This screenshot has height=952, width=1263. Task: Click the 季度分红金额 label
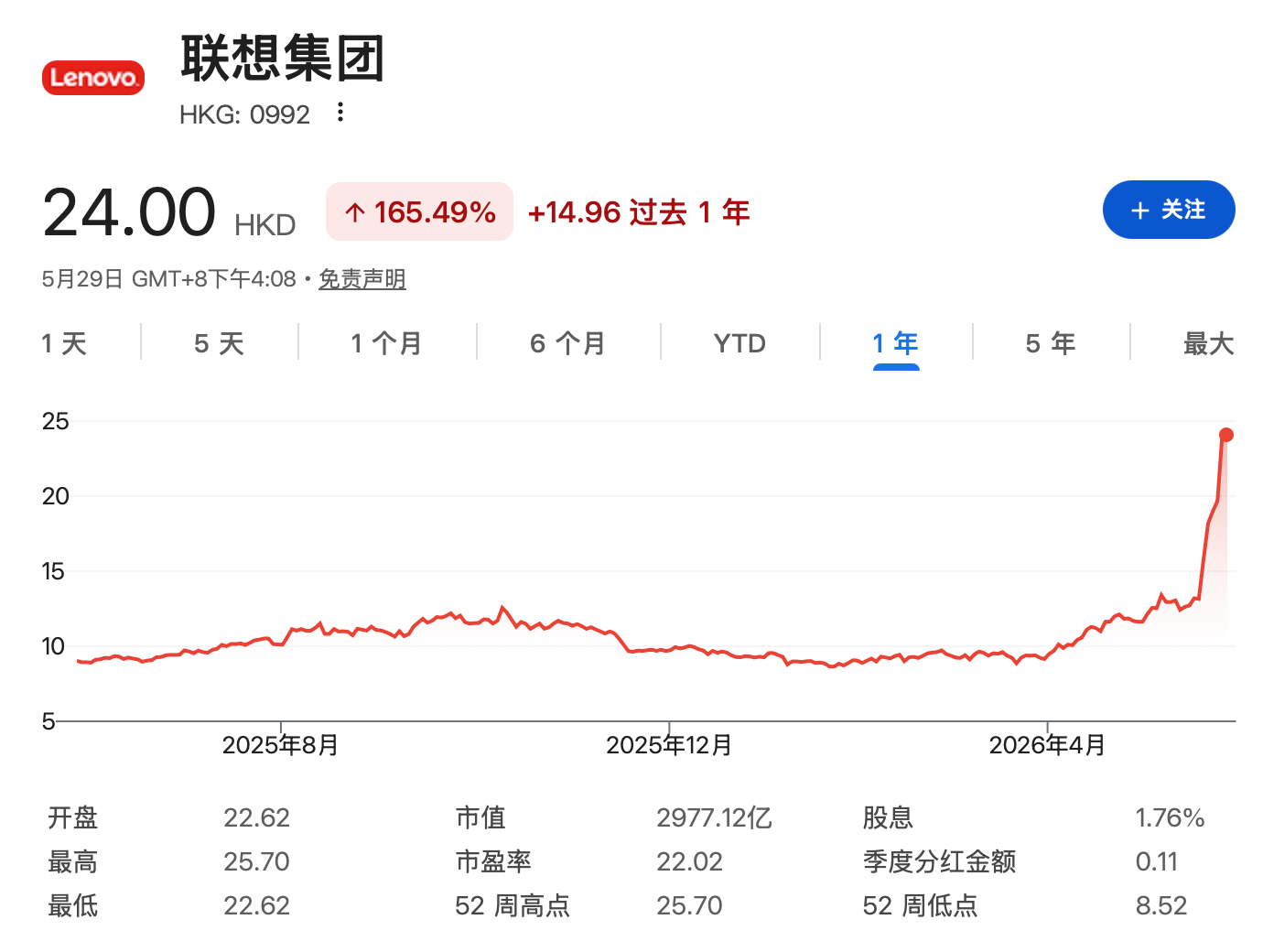click(x=939, y=861)
